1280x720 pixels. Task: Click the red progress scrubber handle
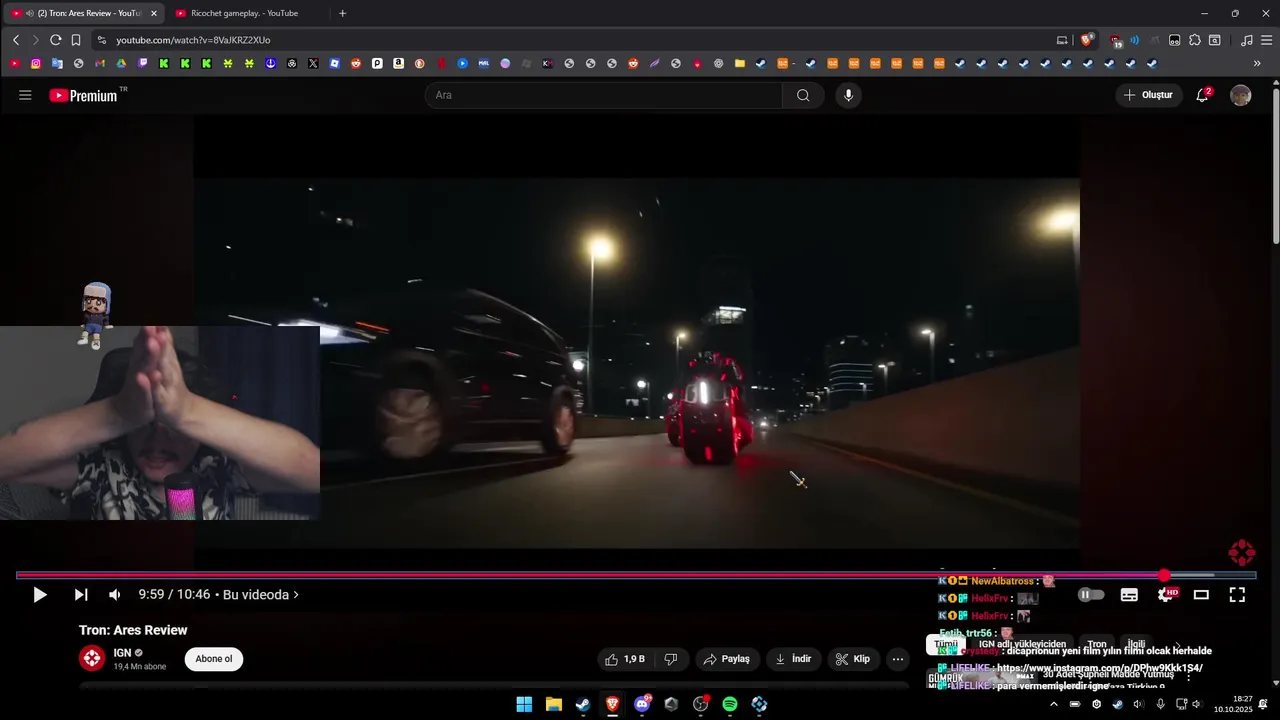coord(1164,576)
